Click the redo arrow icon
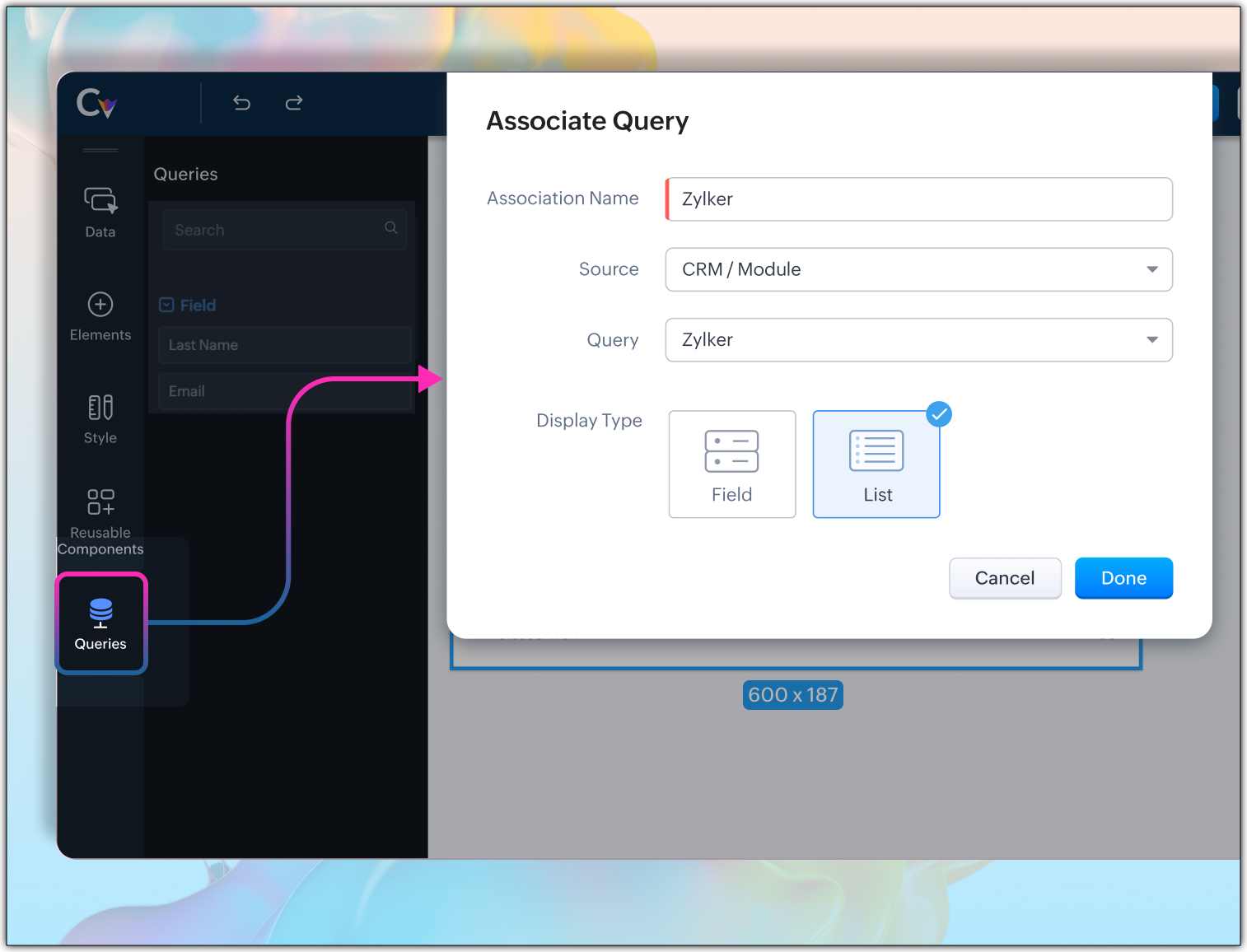The height and width of the screenshot is (952, 1247). point(294,103)
